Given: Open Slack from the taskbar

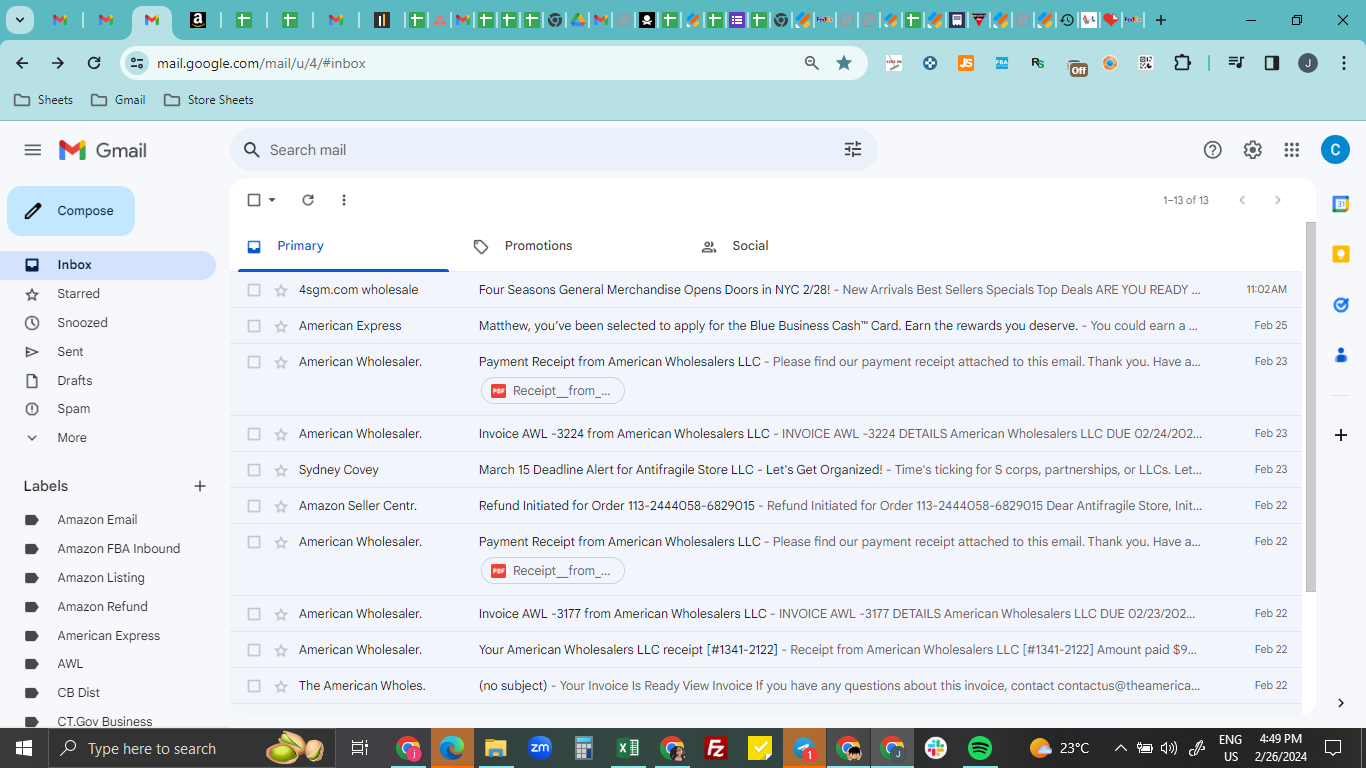Looking at the screenshot, I should click(x=936, y=748).
